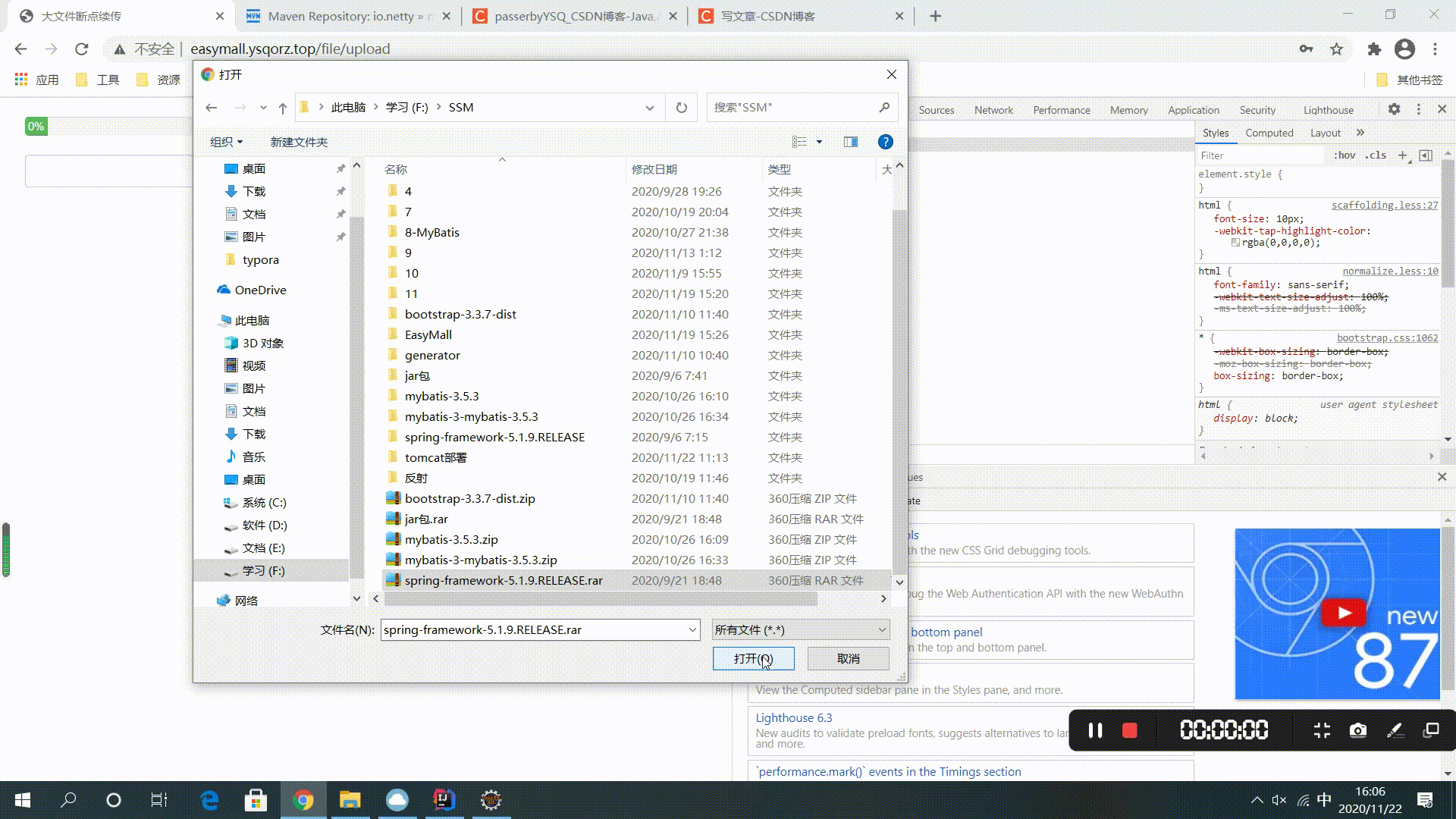This screenshot has height=819, width=1456.
Task: Toggle the preview pane icon
Action: coord(850,142)
